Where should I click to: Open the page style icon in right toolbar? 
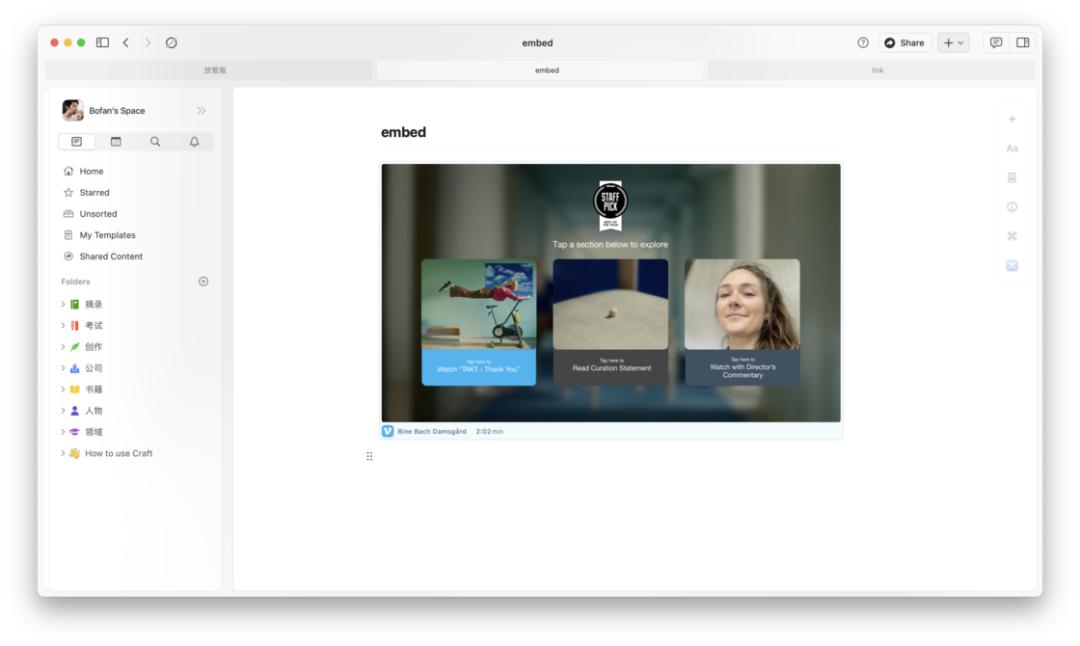(x=1012, y=178)
